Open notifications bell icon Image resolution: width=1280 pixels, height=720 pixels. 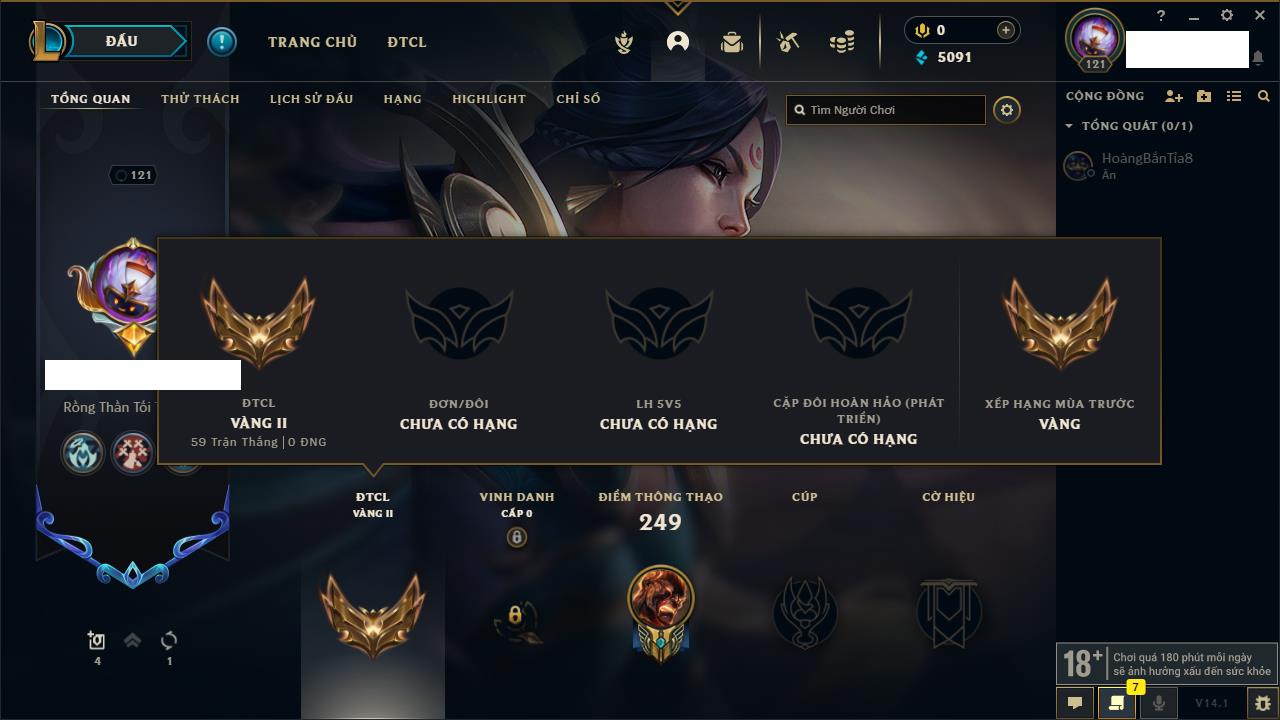coord(1258,59)
